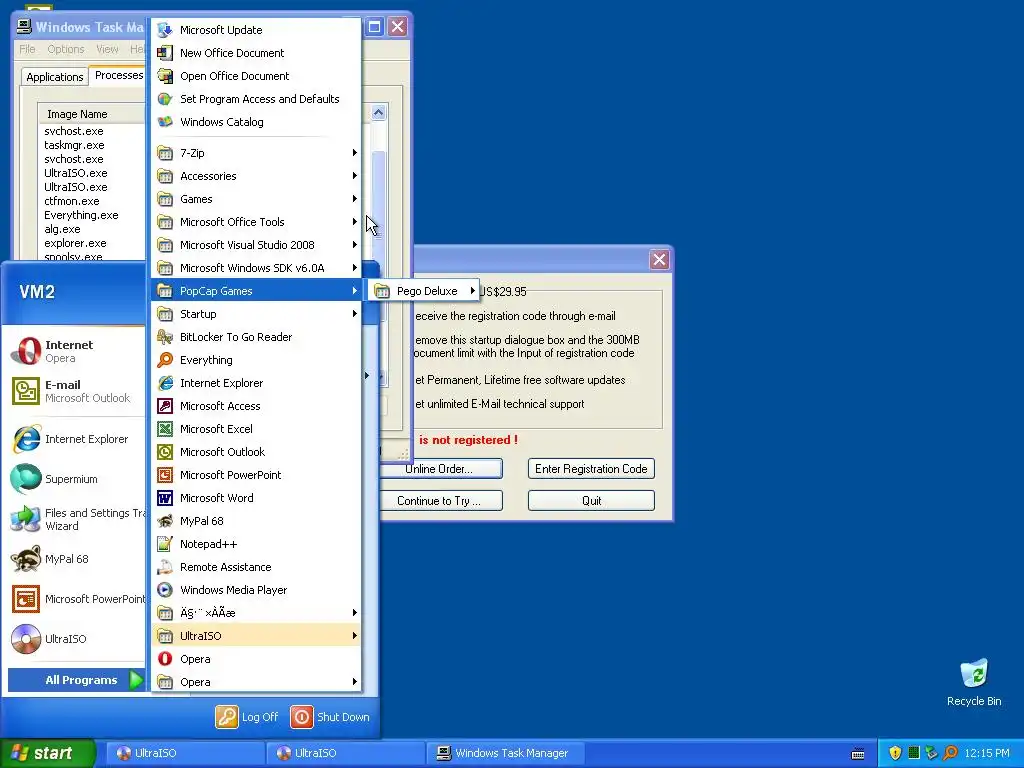This screenshot has width=1024, height=768.
Task: Launch Notepad++
Action: (x=257, y=544)
